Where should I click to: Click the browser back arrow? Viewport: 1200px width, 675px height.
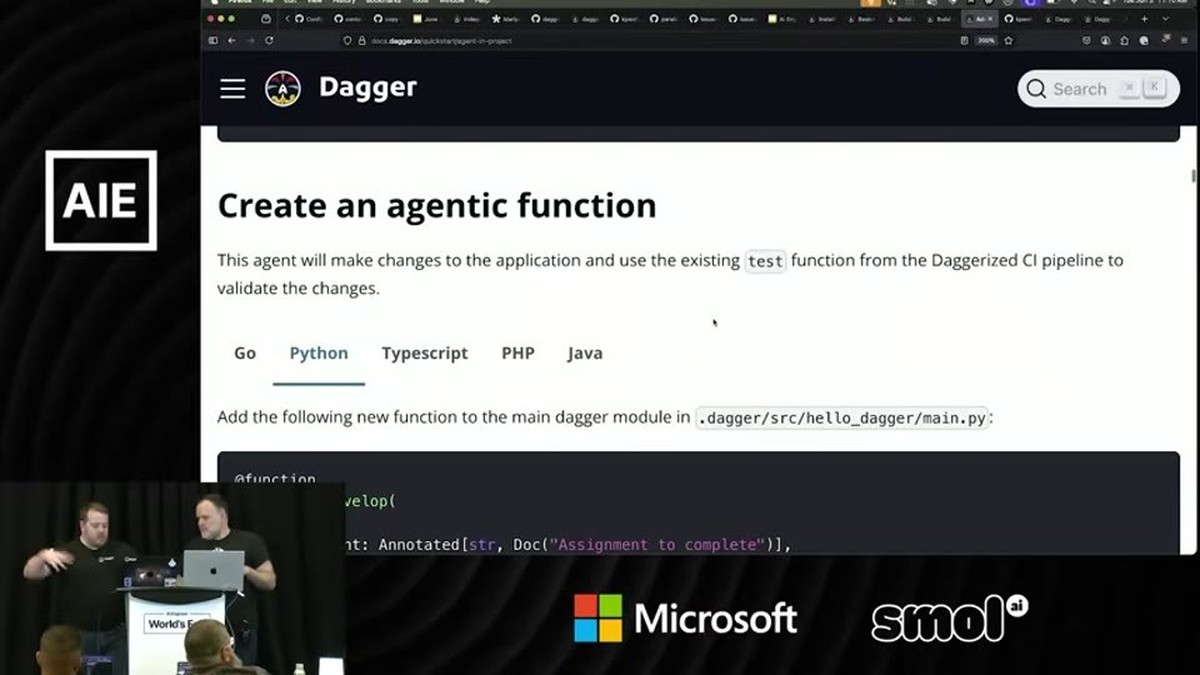click(232, 40)
